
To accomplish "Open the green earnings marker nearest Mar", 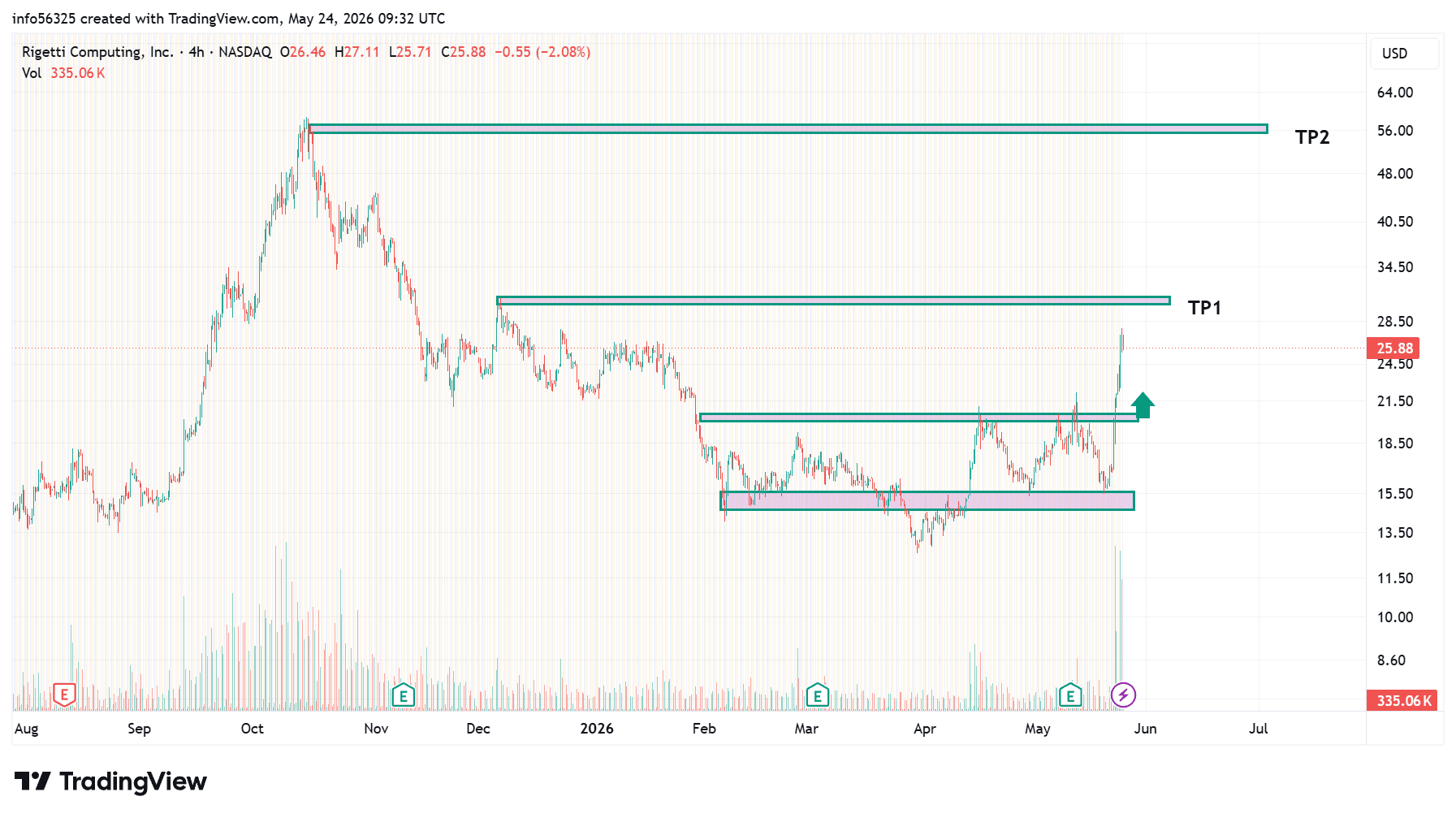I will click(x=817, y=695).
